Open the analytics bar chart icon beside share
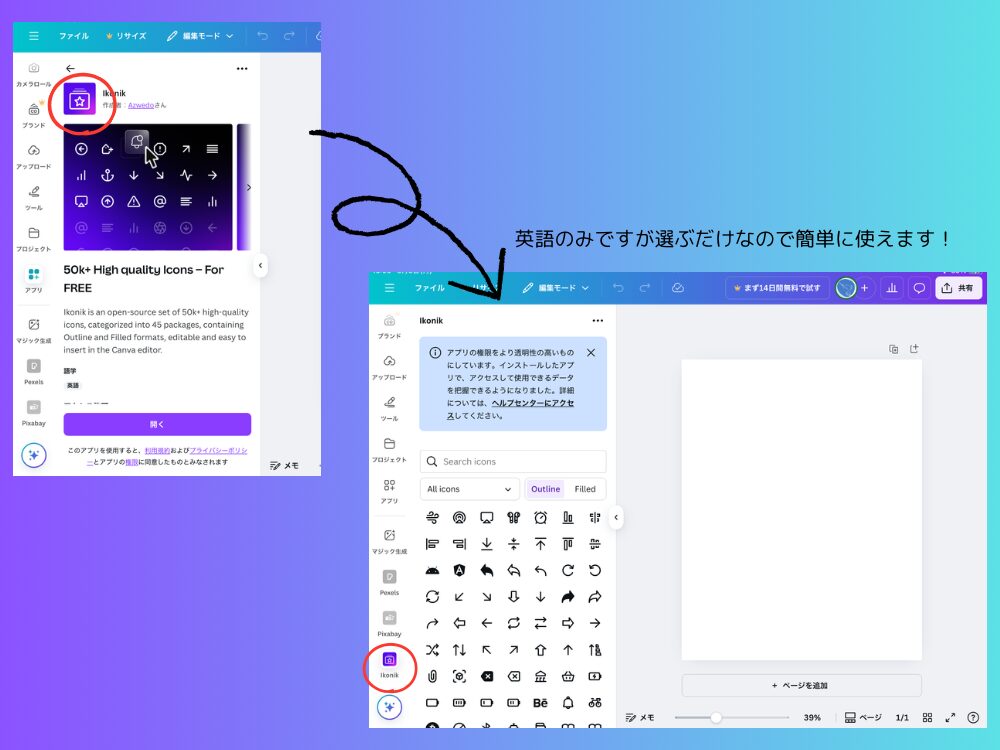1000x750 pixels. [x=892, y=288]
